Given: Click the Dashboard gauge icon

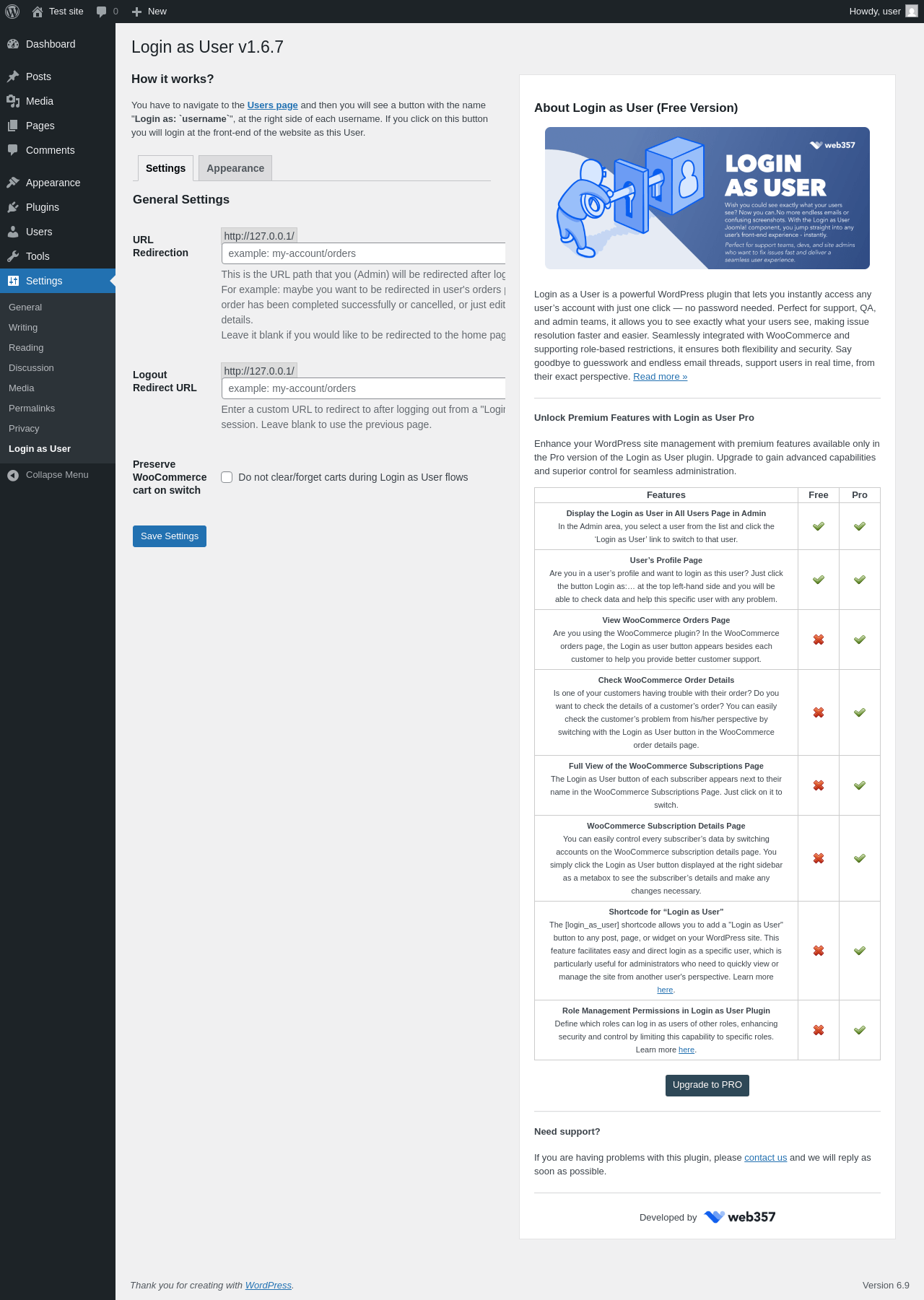Looking at the screenshot, I should click(13, 44).
